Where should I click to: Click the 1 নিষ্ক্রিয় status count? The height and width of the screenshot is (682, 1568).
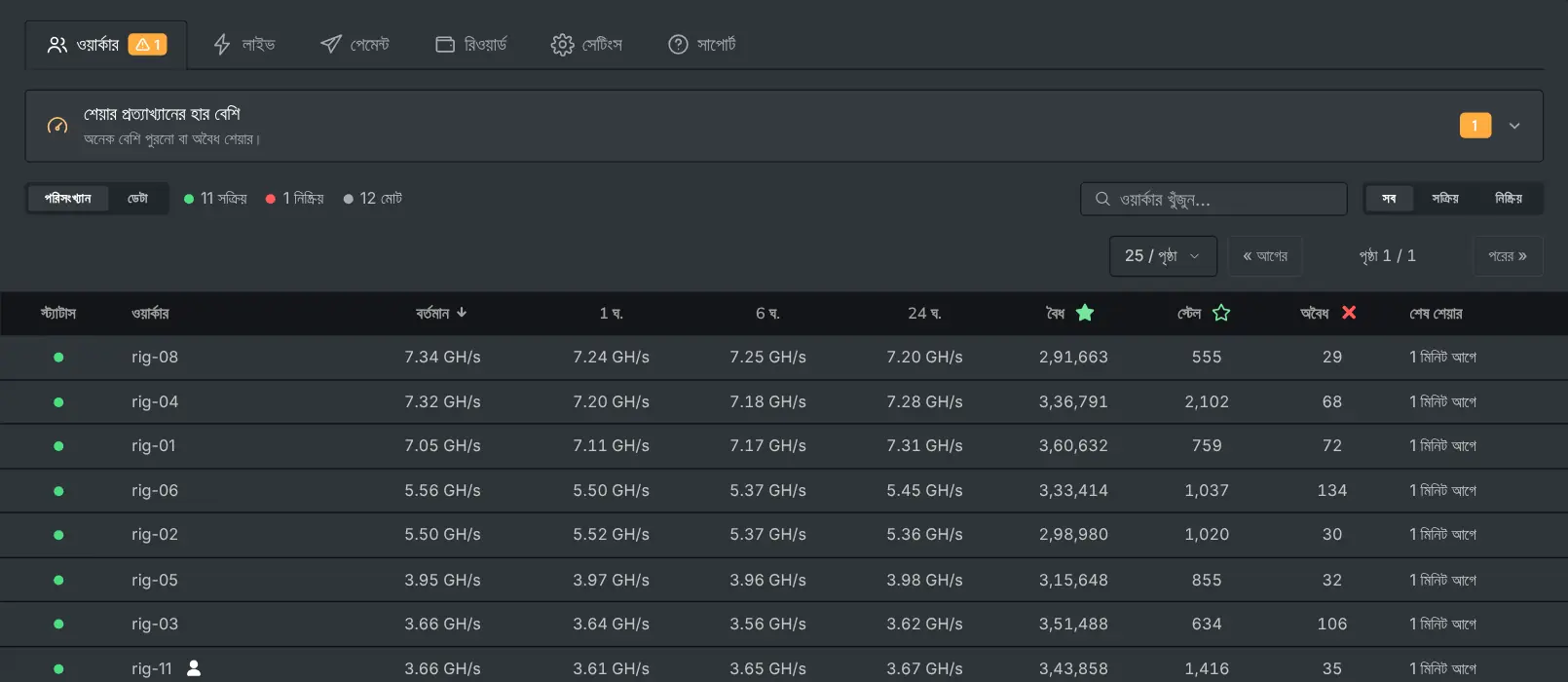coord(295,199)
